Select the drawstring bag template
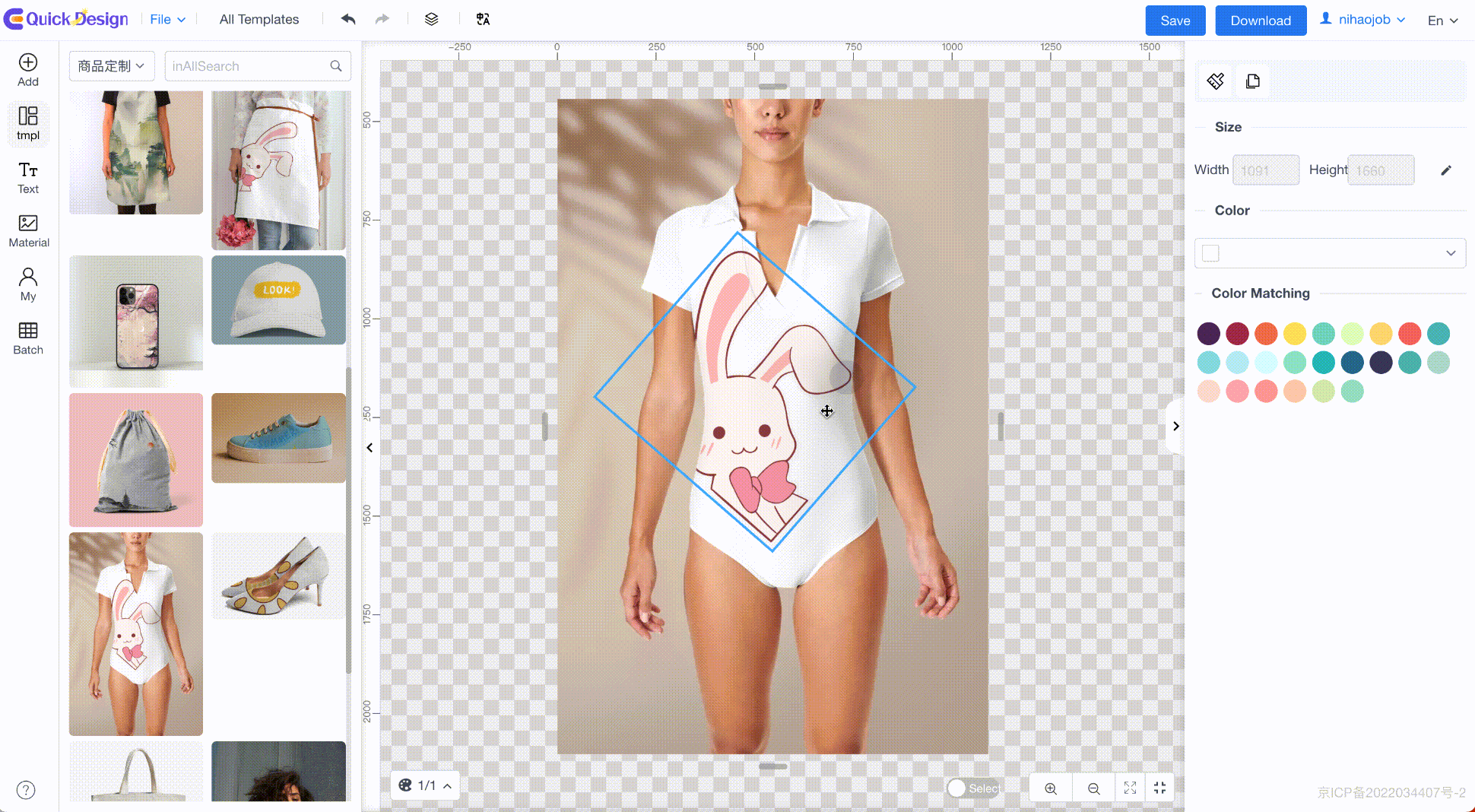The image size is (1475, 812). tap(136, 460)
